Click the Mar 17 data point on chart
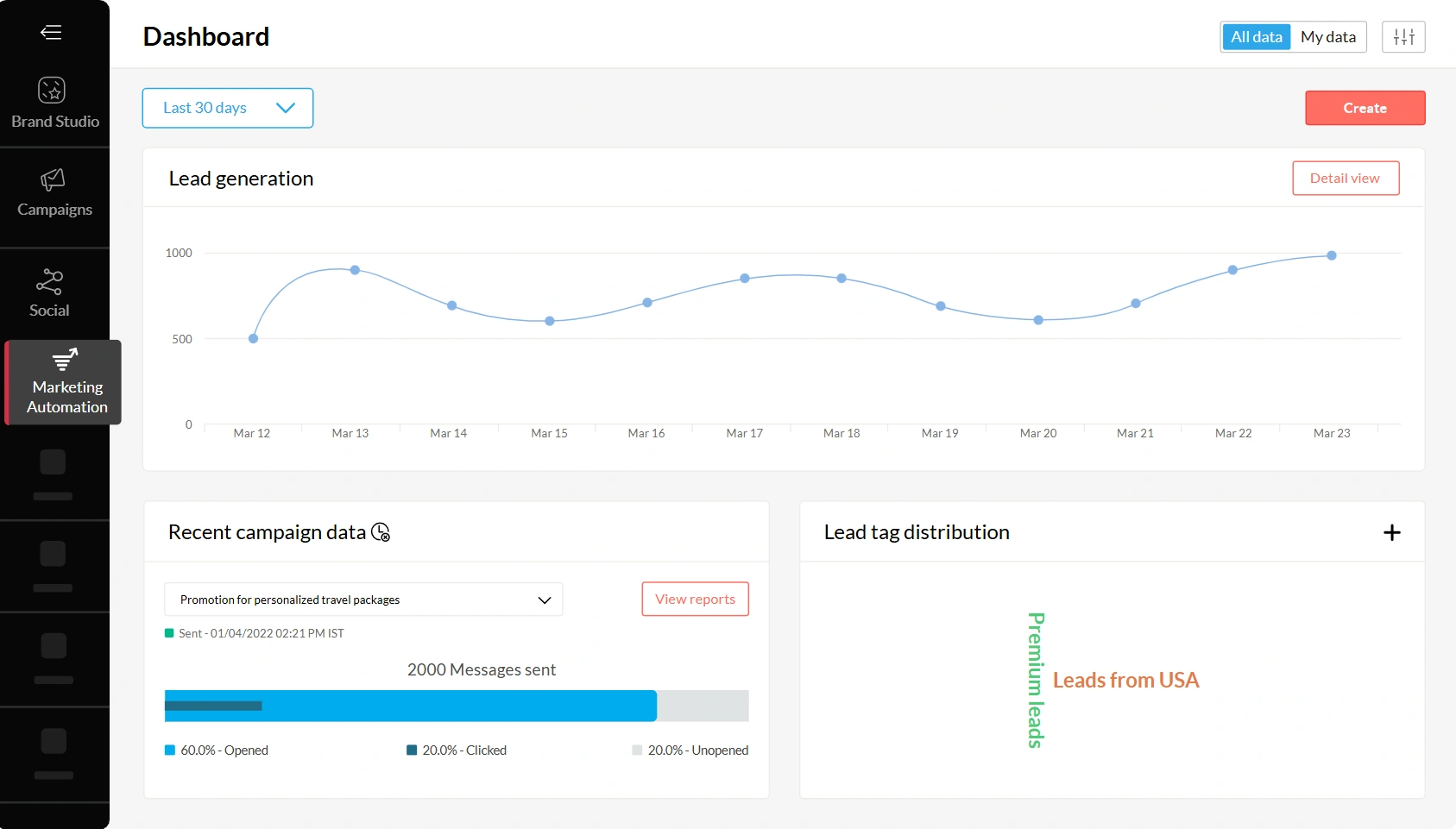The width and height of the screenshot is (1456, 829). tap(745, 279)
